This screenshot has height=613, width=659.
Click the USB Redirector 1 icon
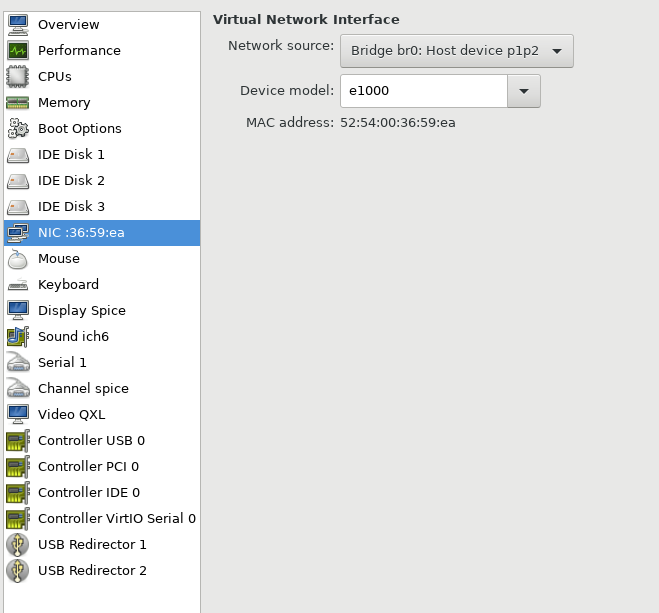tap(18, 545)
